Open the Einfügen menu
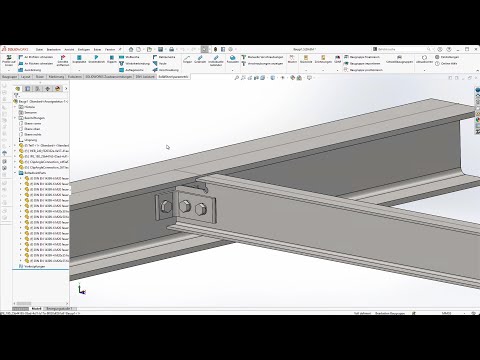480x360 pixels. click(x=84, y=49)
